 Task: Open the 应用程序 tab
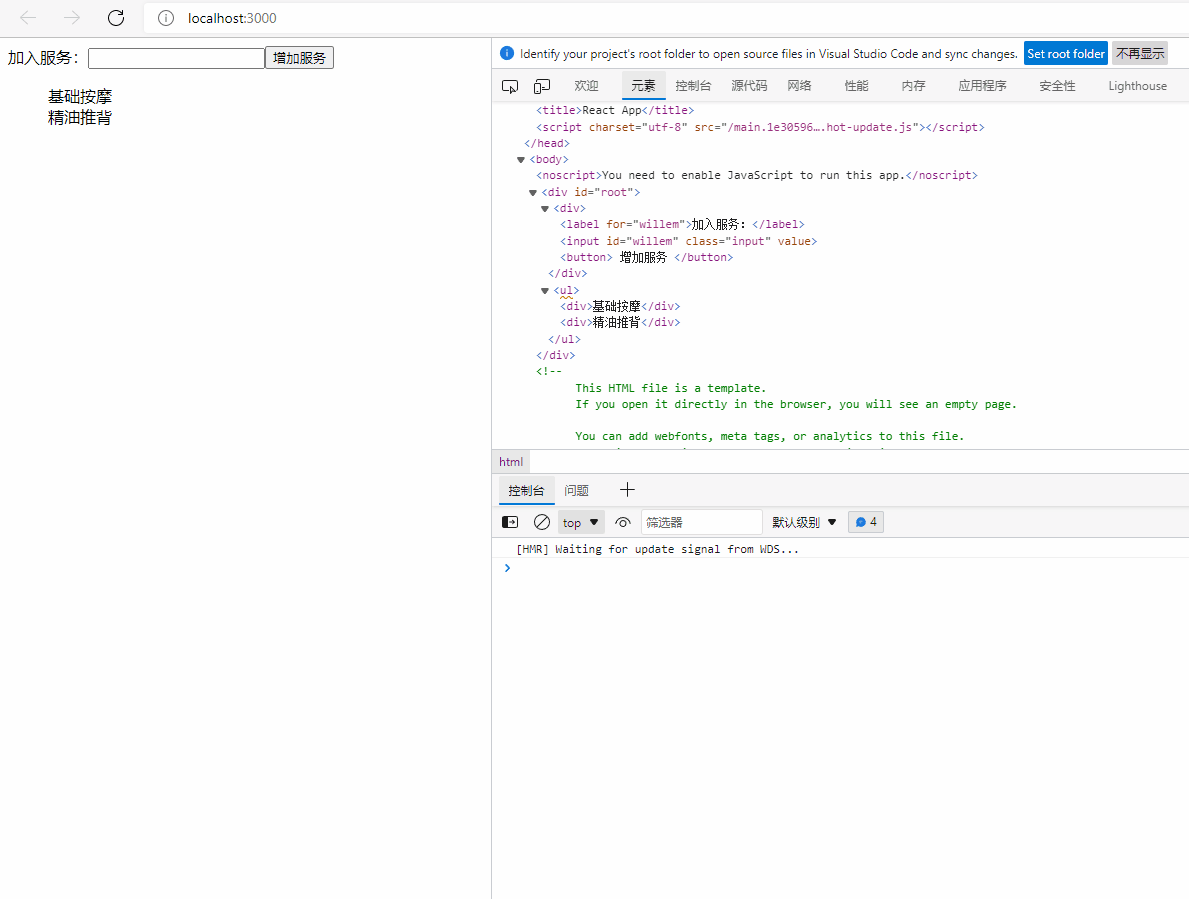click(x=983, y=86)
